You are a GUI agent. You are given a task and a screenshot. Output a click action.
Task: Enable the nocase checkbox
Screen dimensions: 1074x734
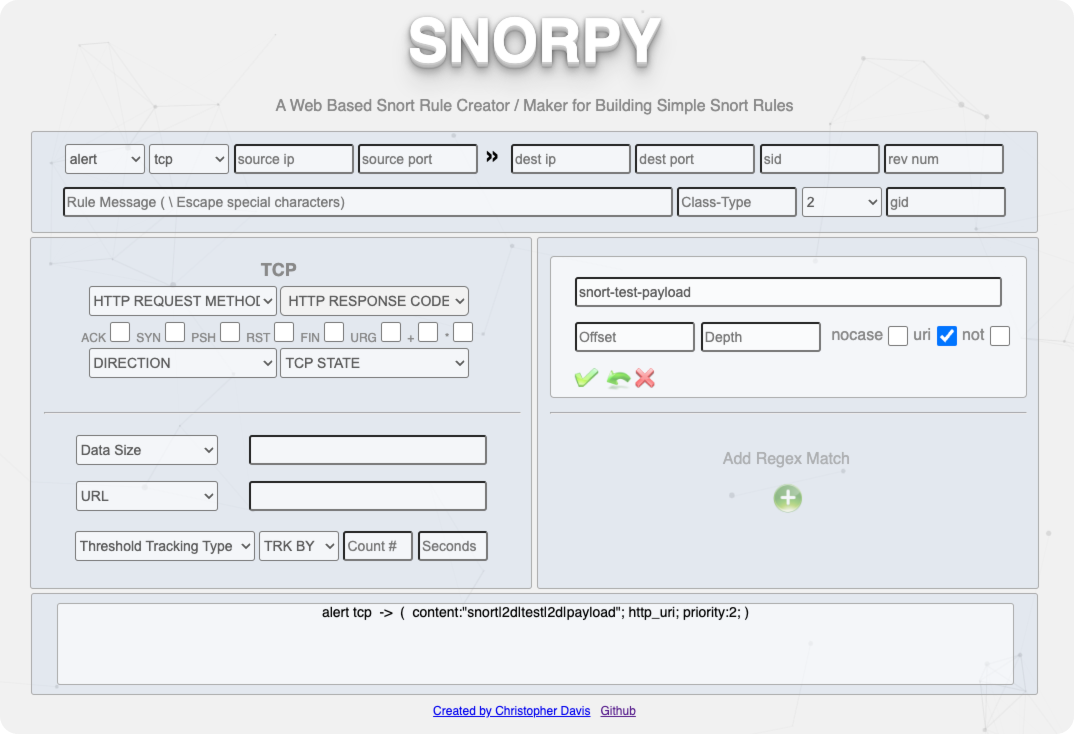pyautogui.click(x=898, y=336)
